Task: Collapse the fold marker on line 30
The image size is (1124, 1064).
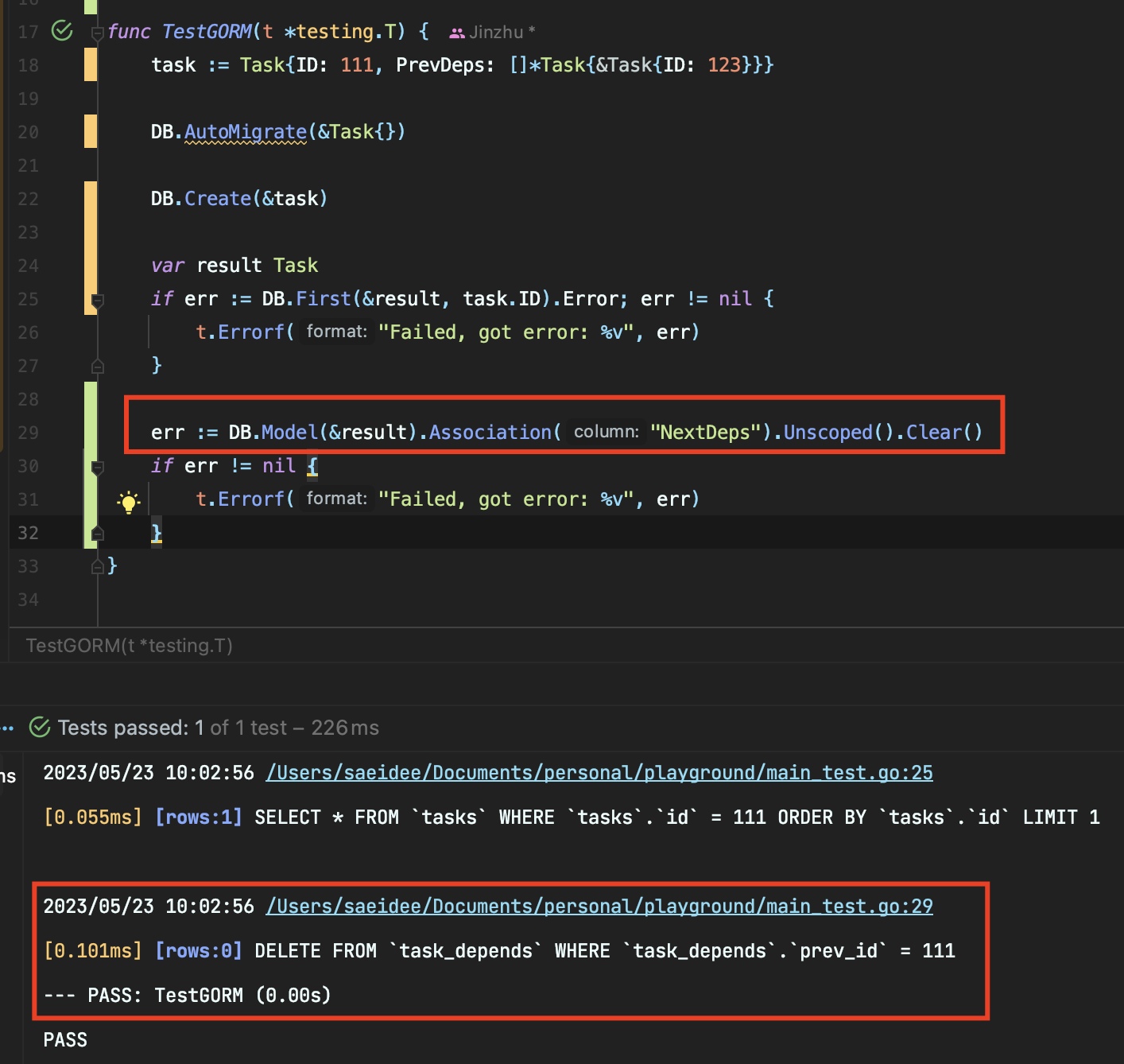Action: [x=97, y=466]
